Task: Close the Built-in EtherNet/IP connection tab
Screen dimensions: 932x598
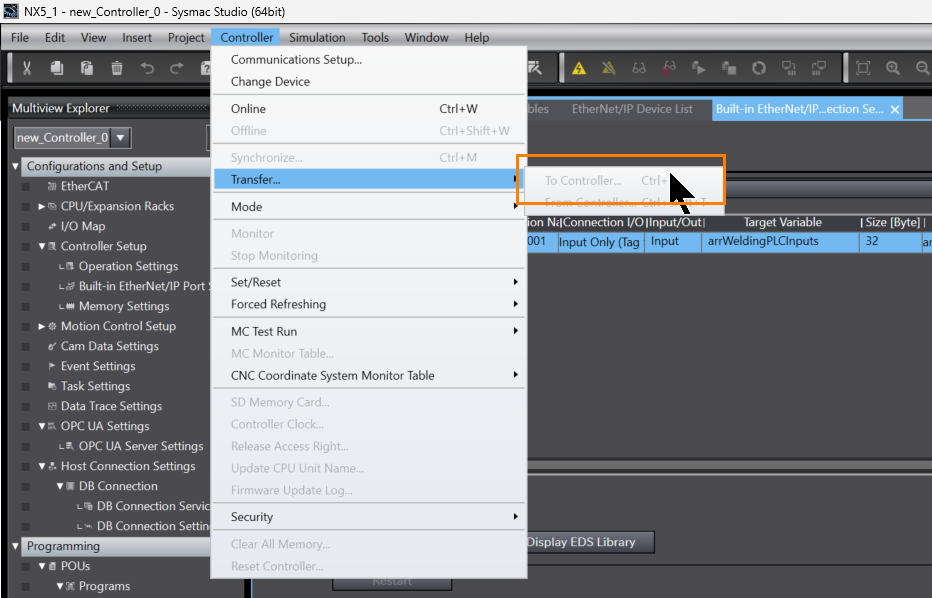Action: 895,110
